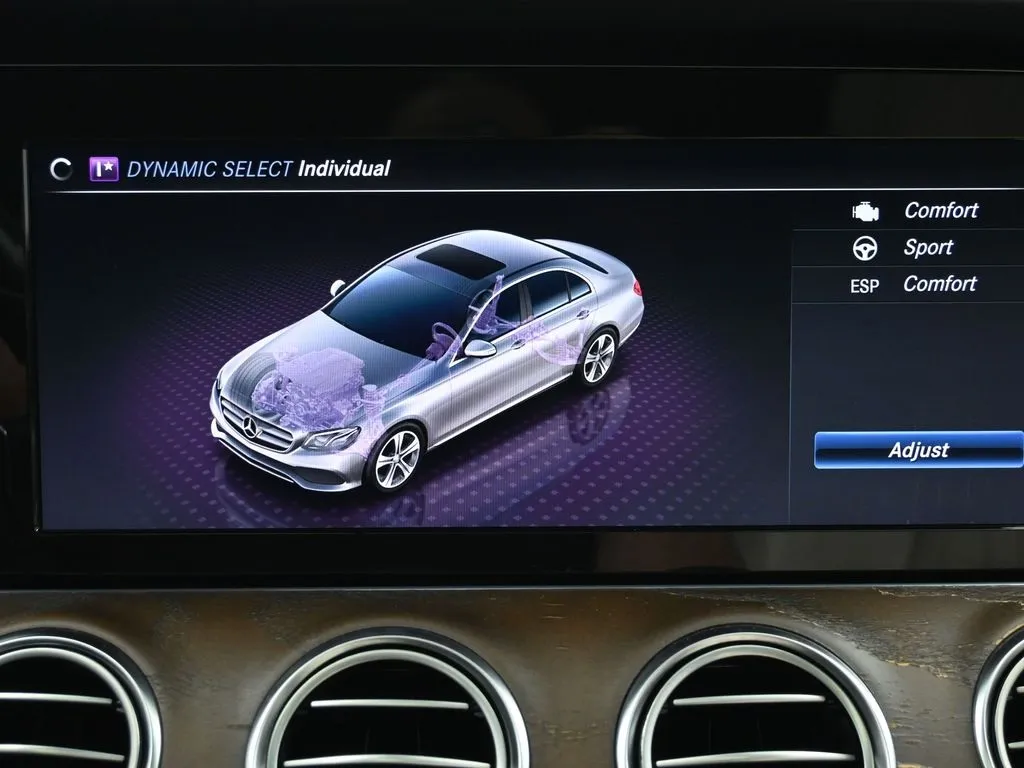
Task: Tap the ESP label
Action: [x=865, y=286]
